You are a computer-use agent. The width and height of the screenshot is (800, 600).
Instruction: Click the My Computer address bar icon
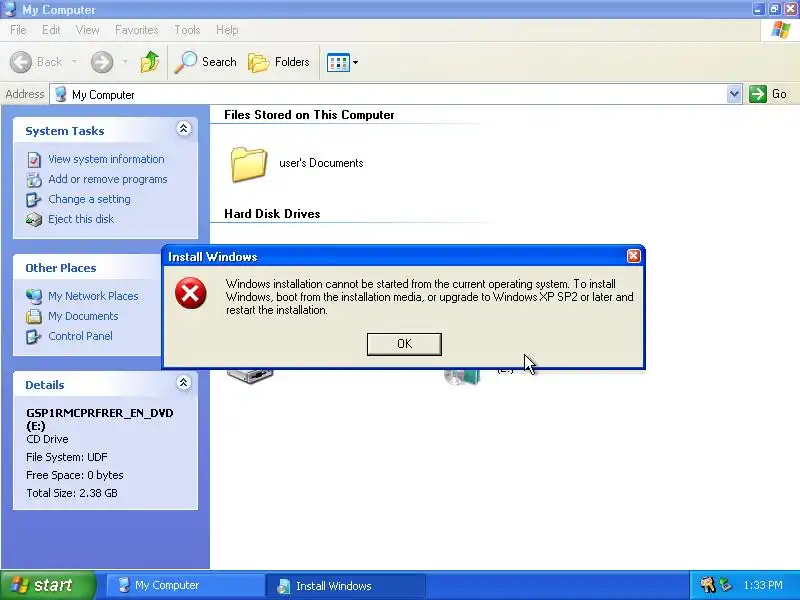coord(61,94)
